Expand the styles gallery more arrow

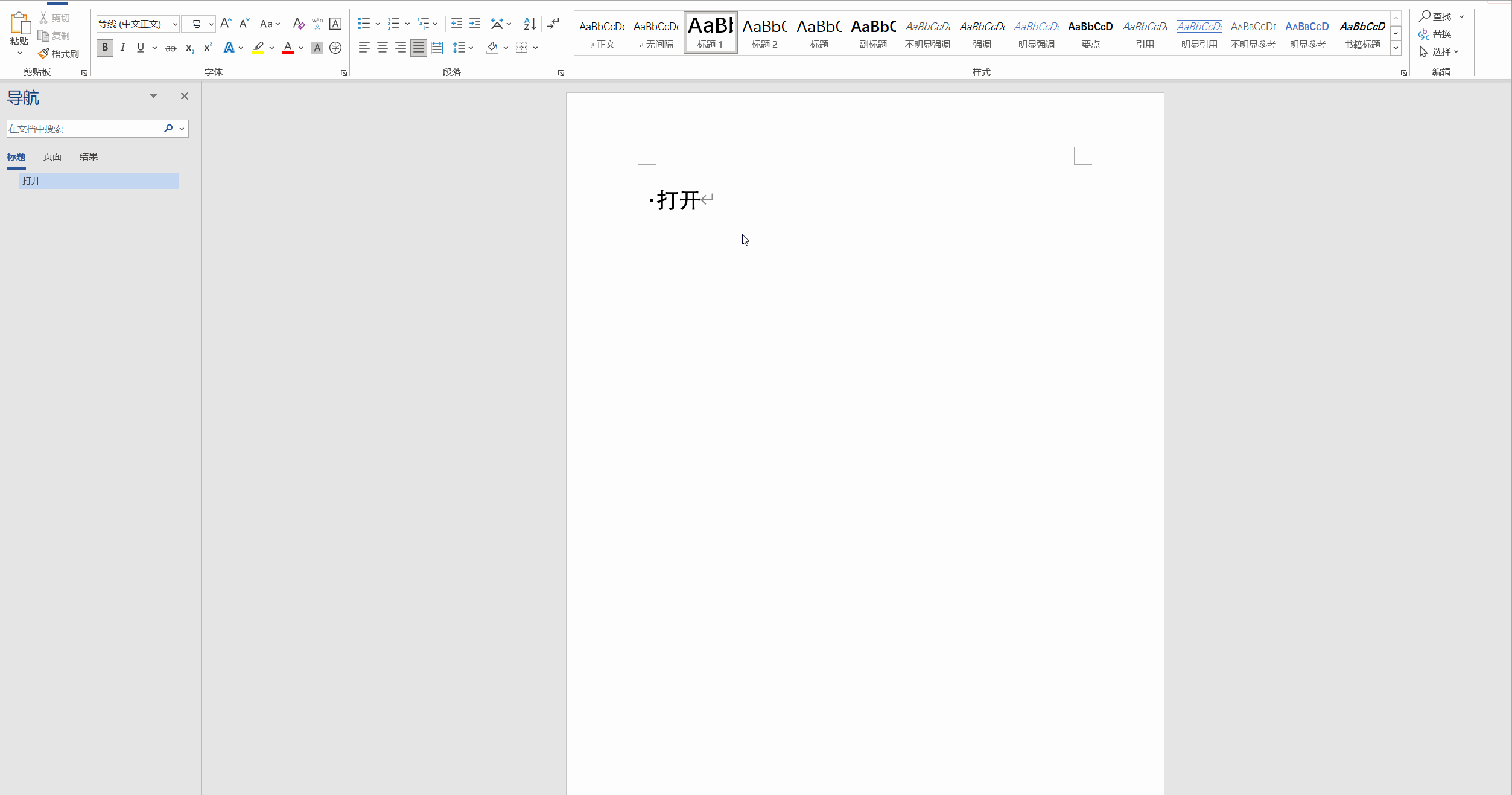tap(1396, 48)
